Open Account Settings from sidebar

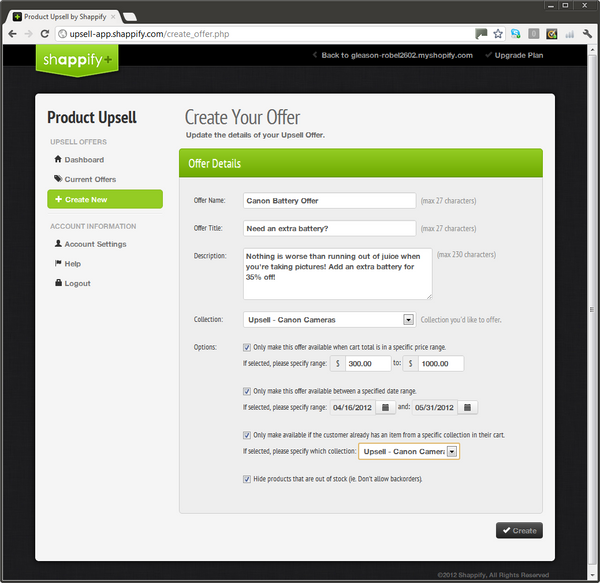pyautogui.click(x=95, y=244)
